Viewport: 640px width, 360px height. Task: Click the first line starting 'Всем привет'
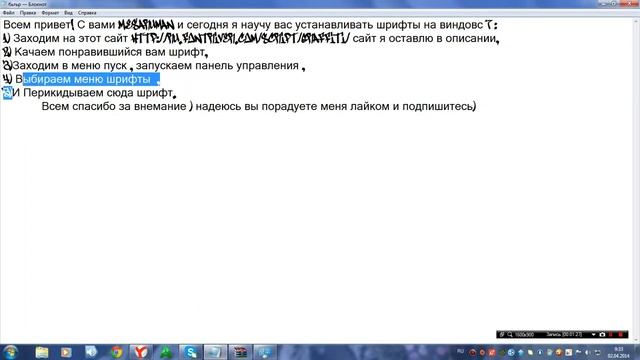click(x=250, y=25)
